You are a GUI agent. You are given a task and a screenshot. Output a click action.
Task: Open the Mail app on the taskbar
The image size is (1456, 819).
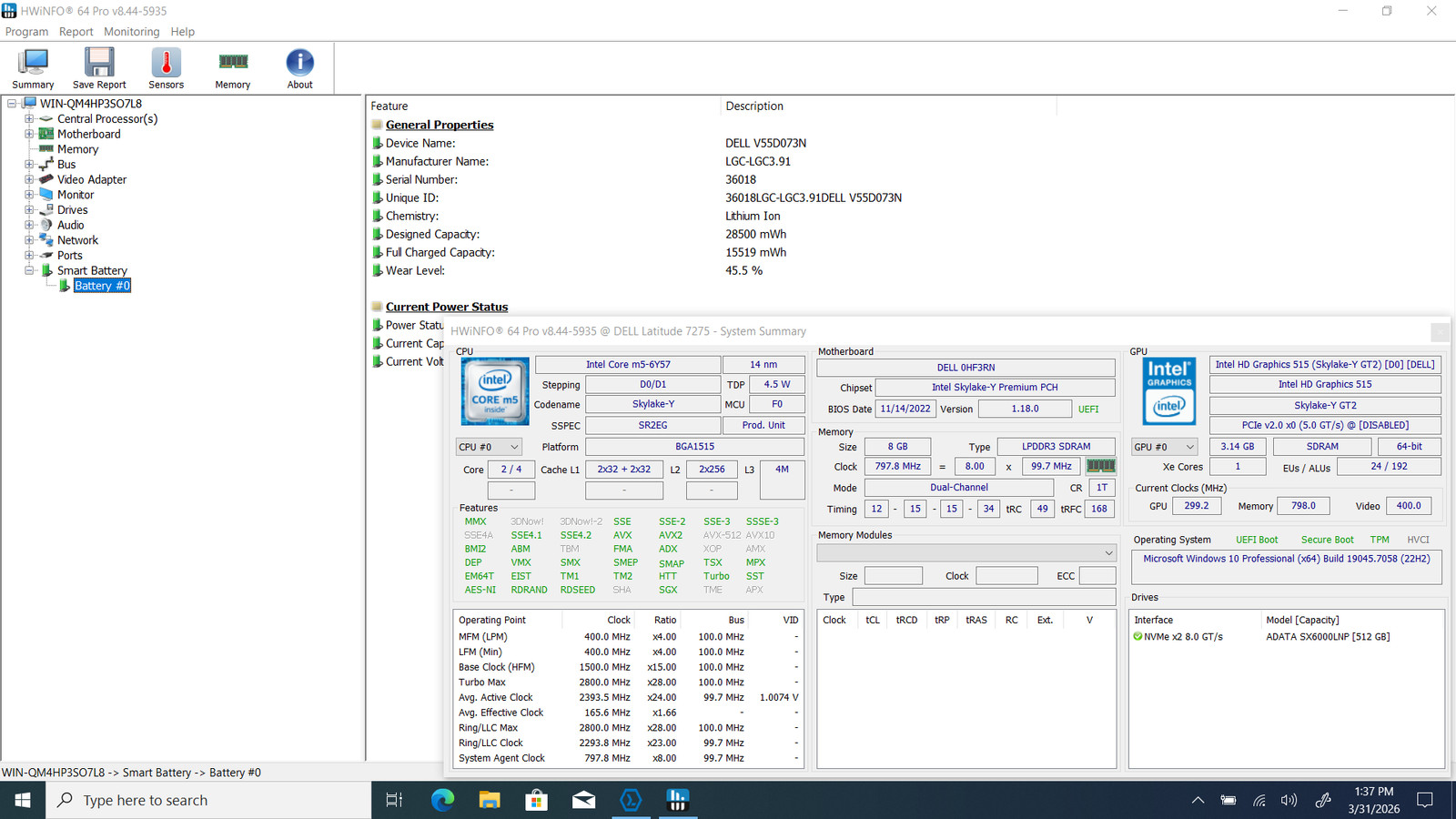(583, 800)
